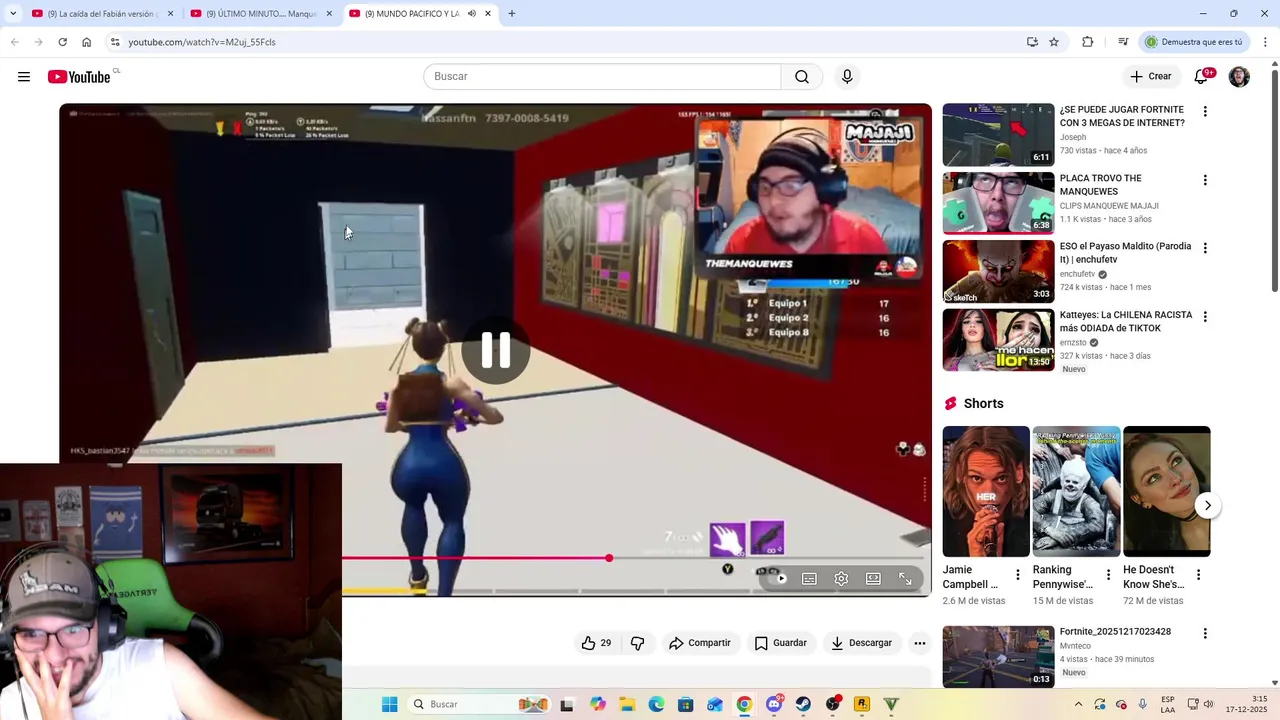Open File Explorer from the taskbar
Image resolution: width=1280 pixels, height=720 pixels.
pos(627,704)
